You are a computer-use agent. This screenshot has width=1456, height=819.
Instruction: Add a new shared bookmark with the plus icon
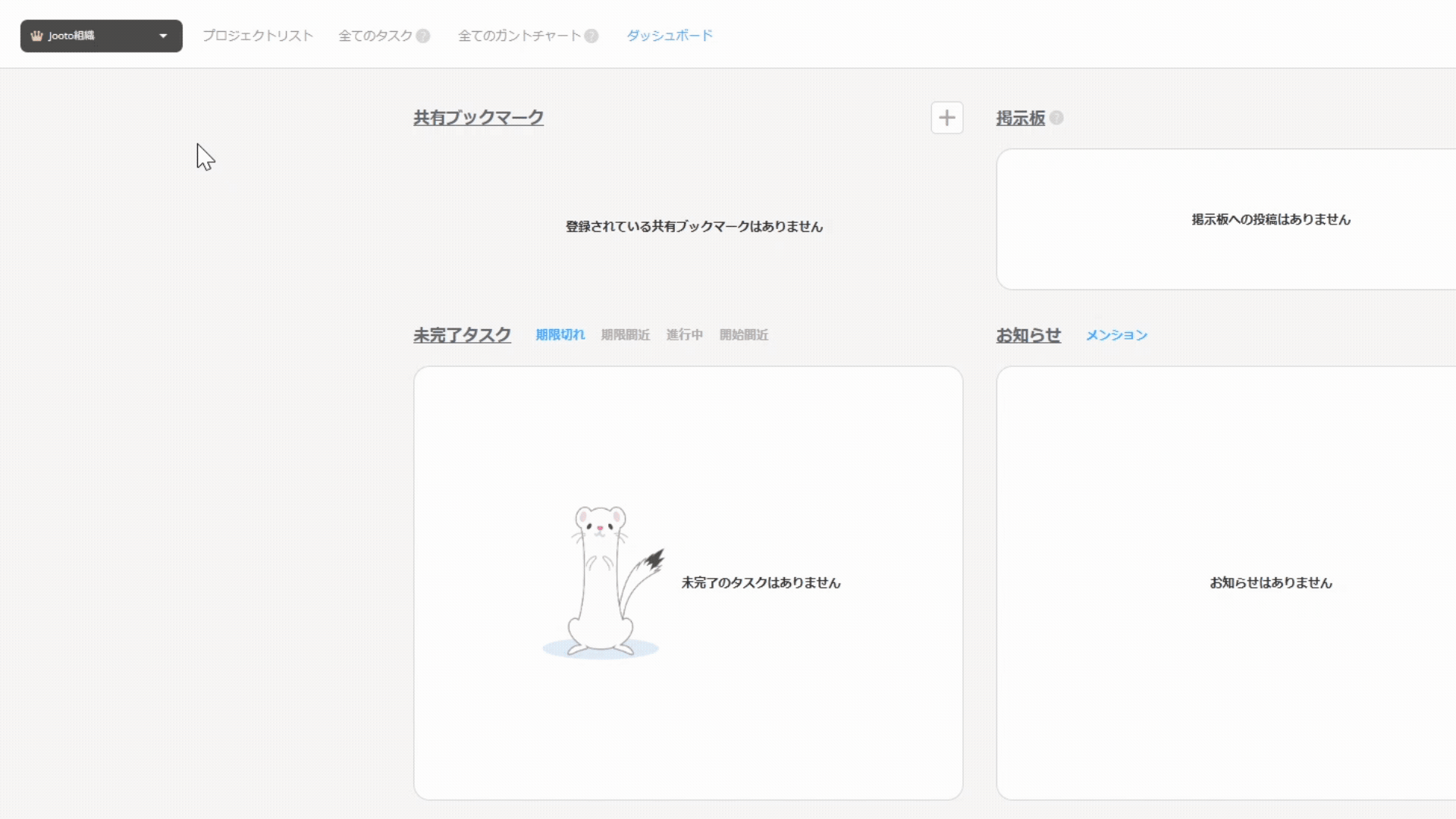(946, 118)
